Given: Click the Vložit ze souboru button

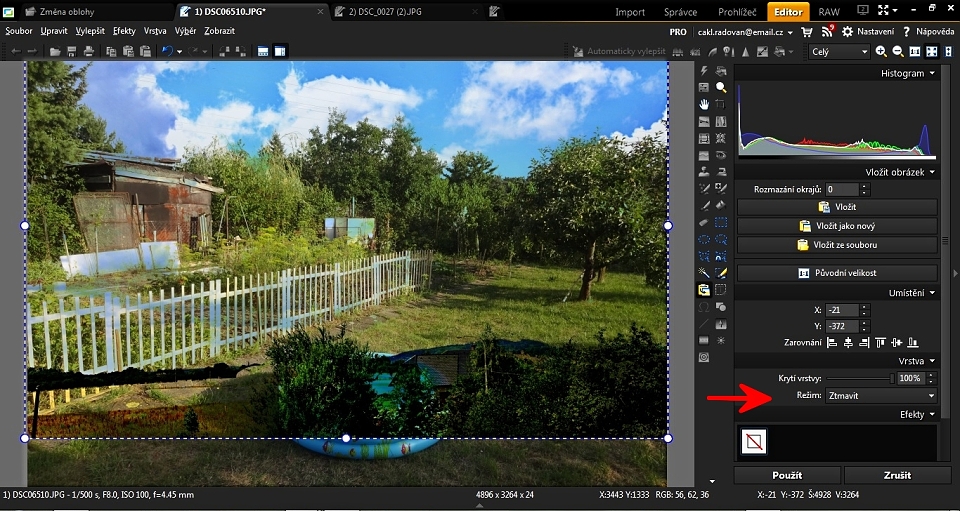Looking at the screenshot, I should (x=837, y=245).
